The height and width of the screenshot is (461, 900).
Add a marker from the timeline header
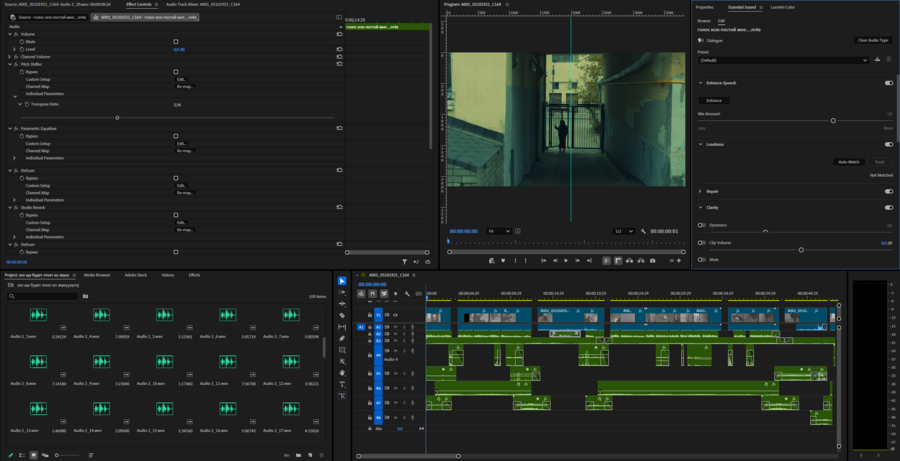[395, 293]
